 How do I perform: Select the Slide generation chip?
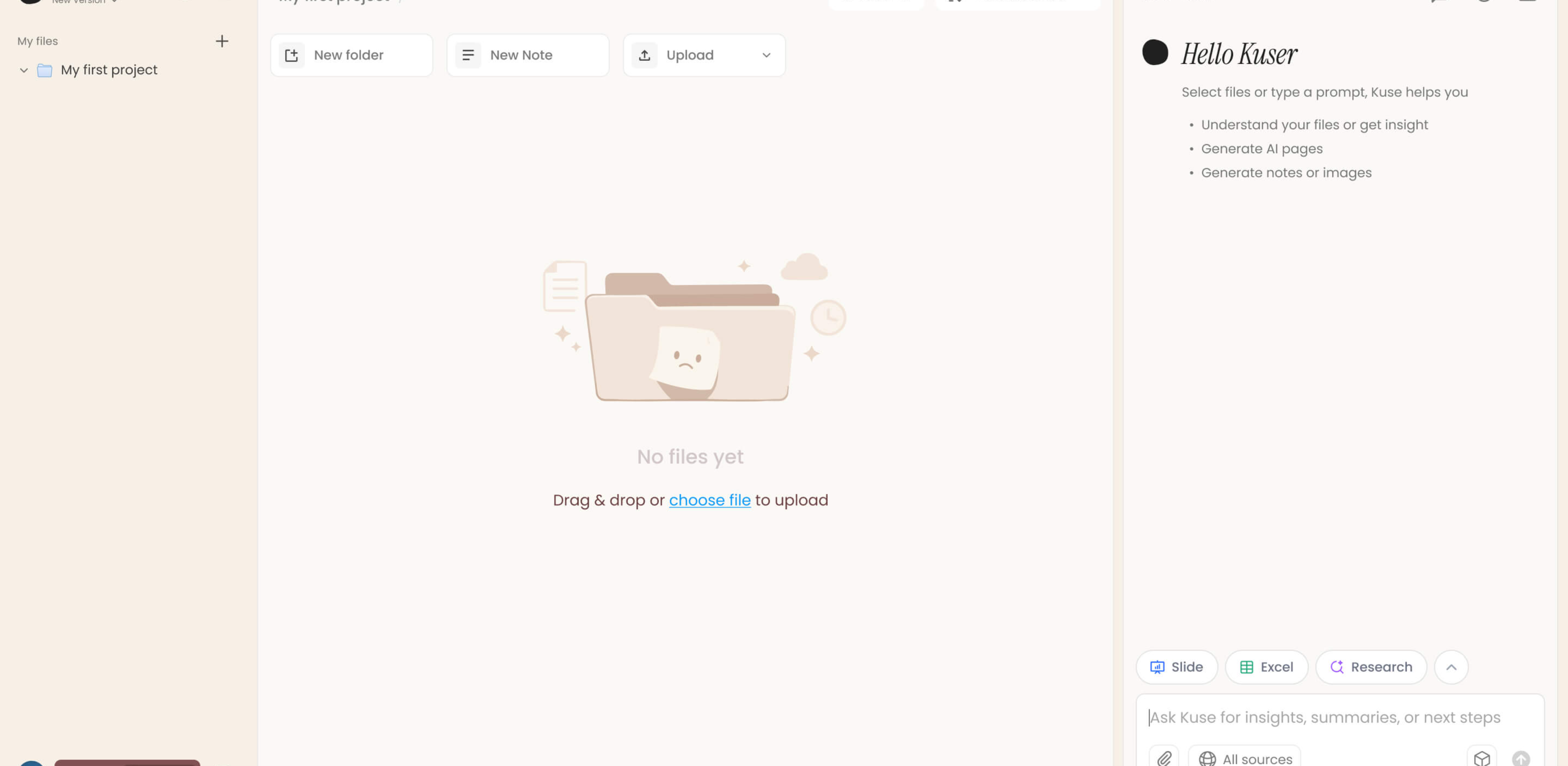[1176, 667]
